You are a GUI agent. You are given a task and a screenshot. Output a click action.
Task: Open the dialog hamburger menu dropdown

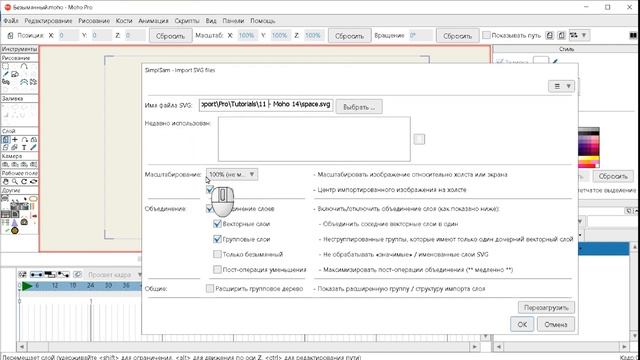561,86
